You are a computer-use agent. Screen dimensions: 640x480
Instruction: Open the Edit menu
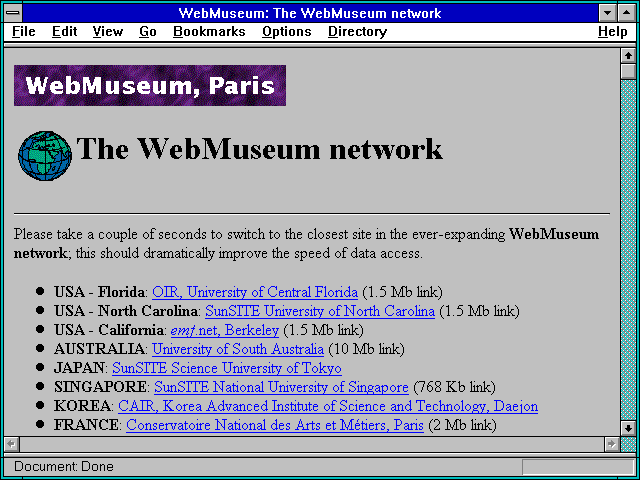(x=64, y=31)
